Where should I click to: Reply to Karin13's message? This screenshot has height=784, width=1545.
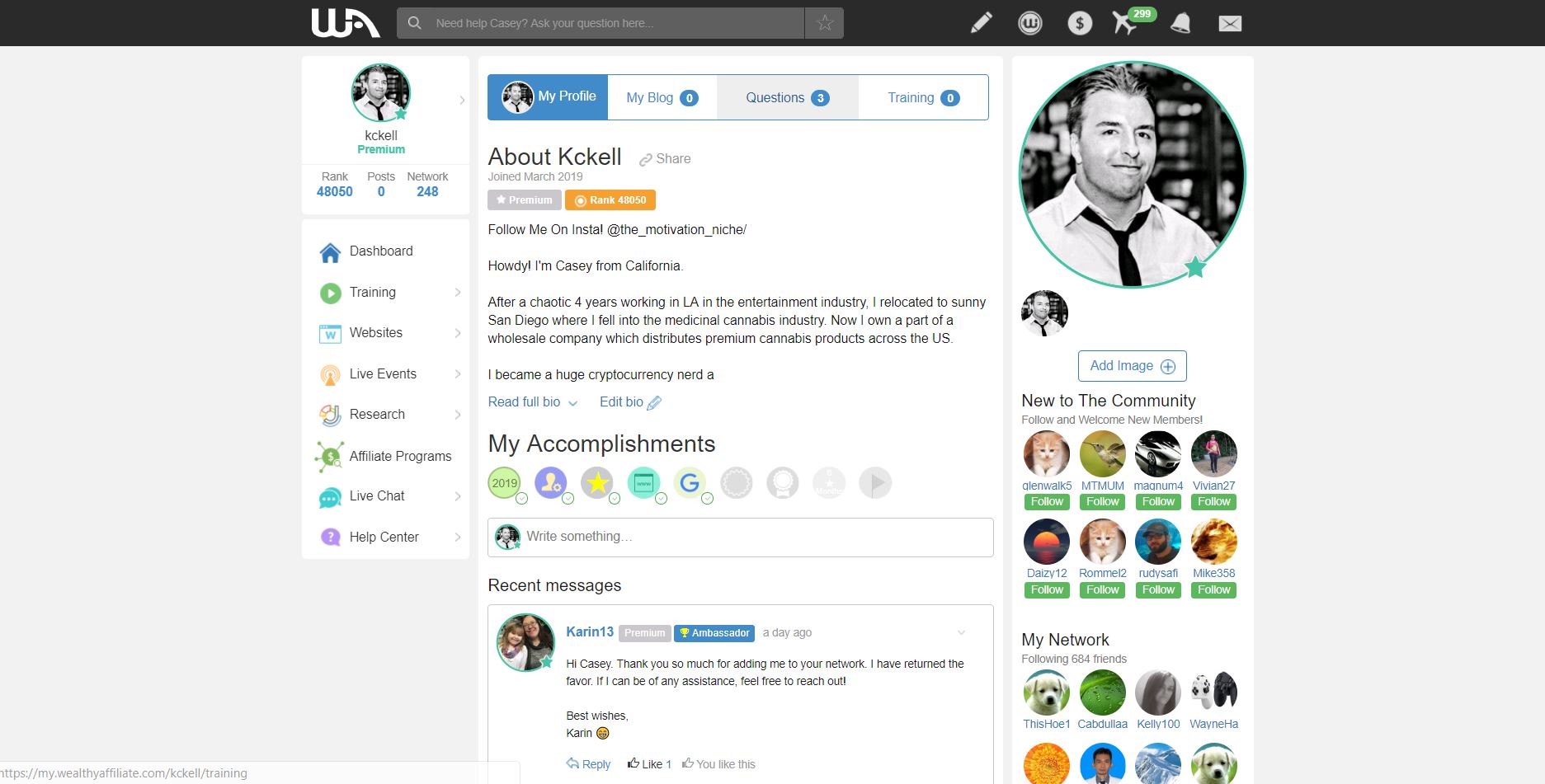tap(589, 764)
